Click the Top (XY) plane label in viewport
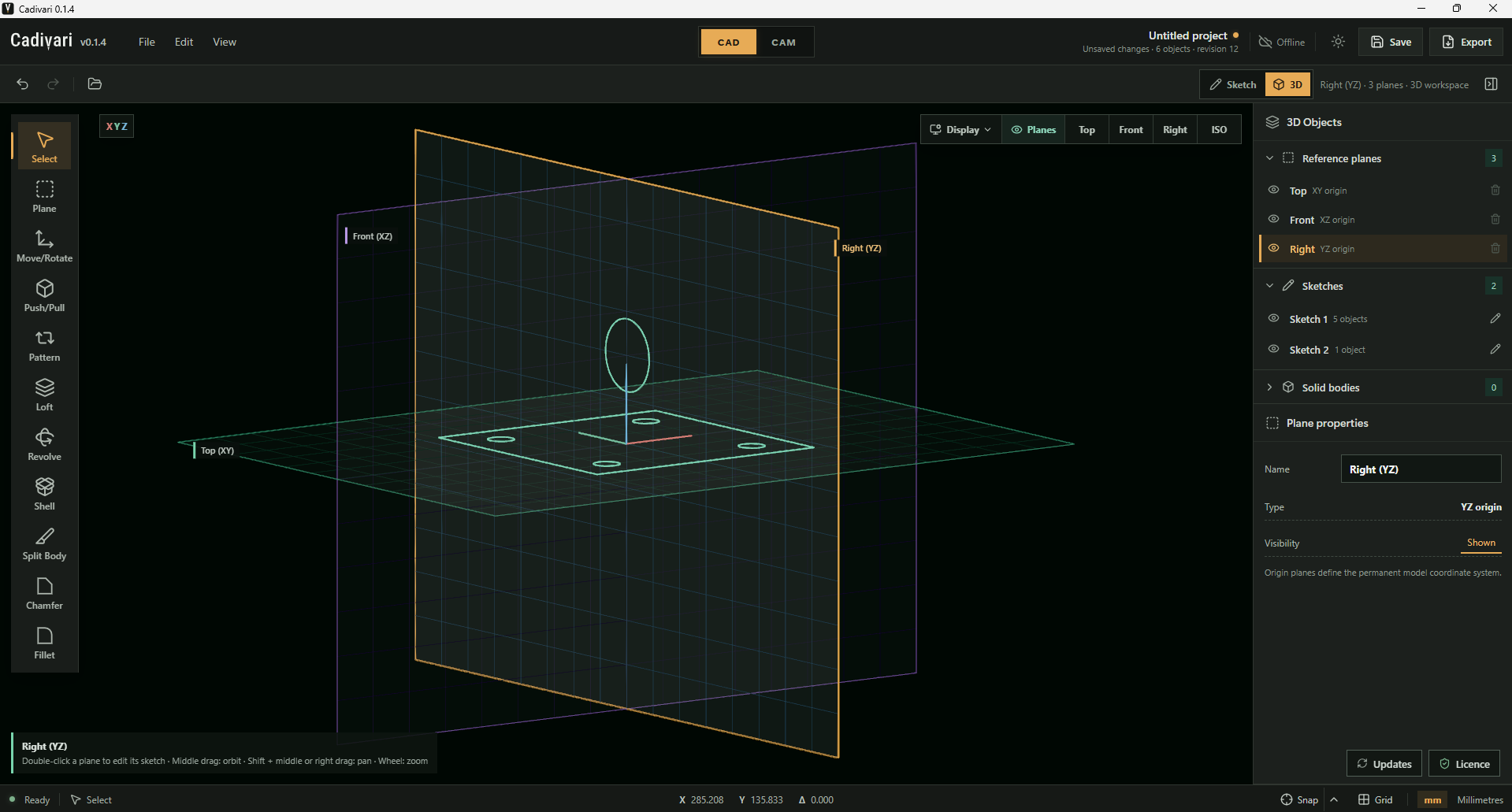Image resolution: width=1512 pixels, height=812 pixels. tap(216, 450)
